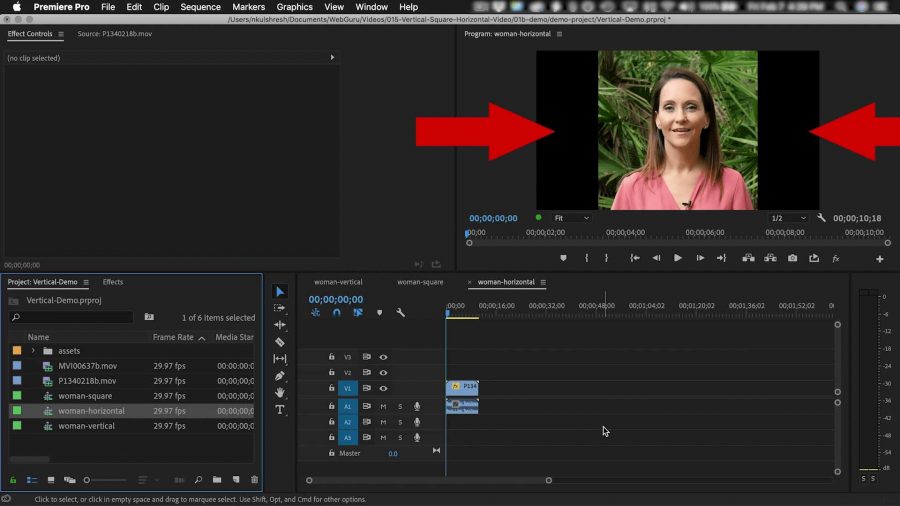The image size is (900, 506).
Task: Adjust the project panel thumbnail zoom slider
Action: coord(88,480)
